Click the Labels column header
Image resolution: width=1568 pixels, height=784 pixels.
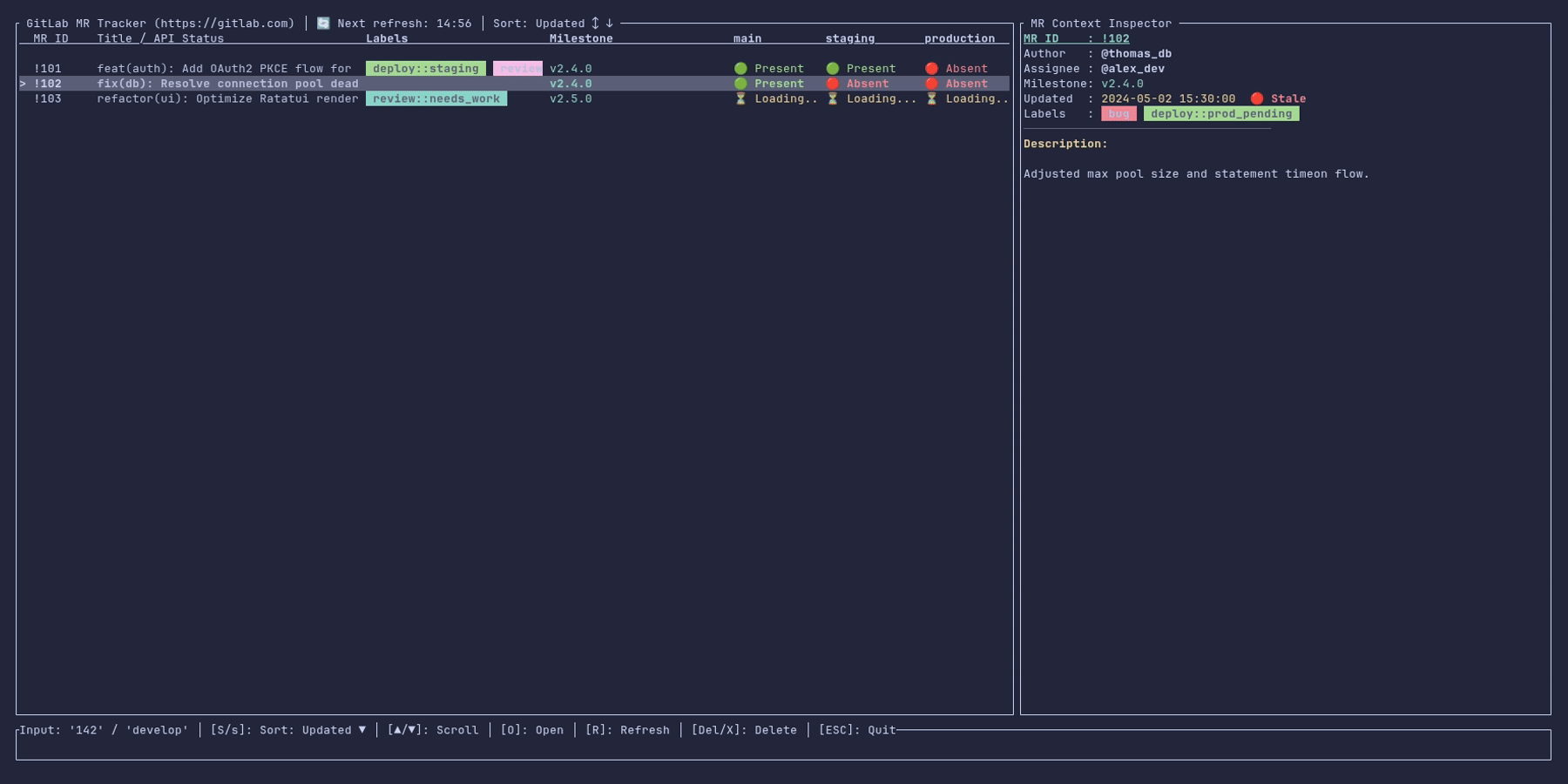coord(387,38)
